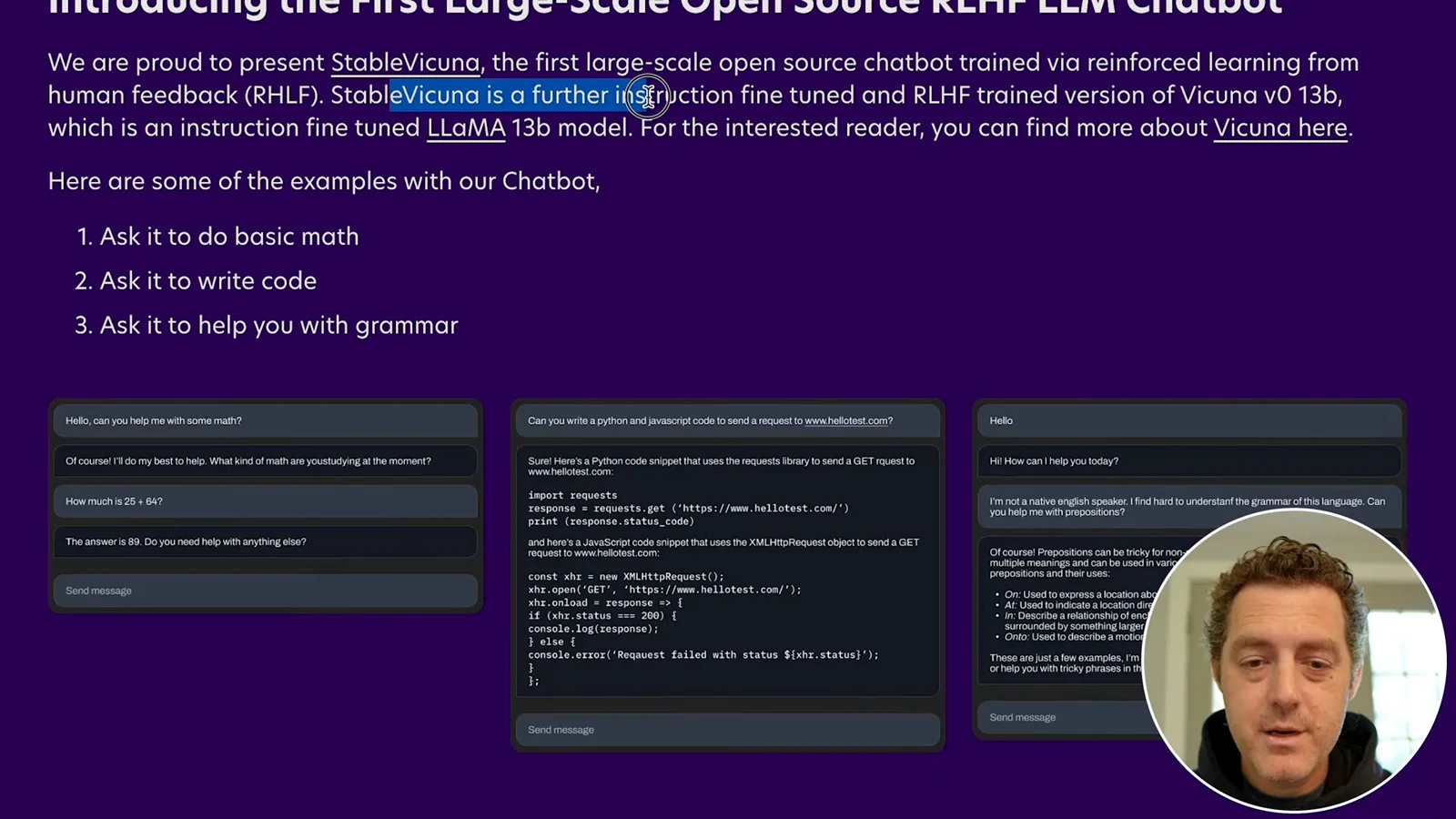This screenshot has width=1456, height=819.
Task: Click message 'How much is 25 + 64?'
Action: 265,501
